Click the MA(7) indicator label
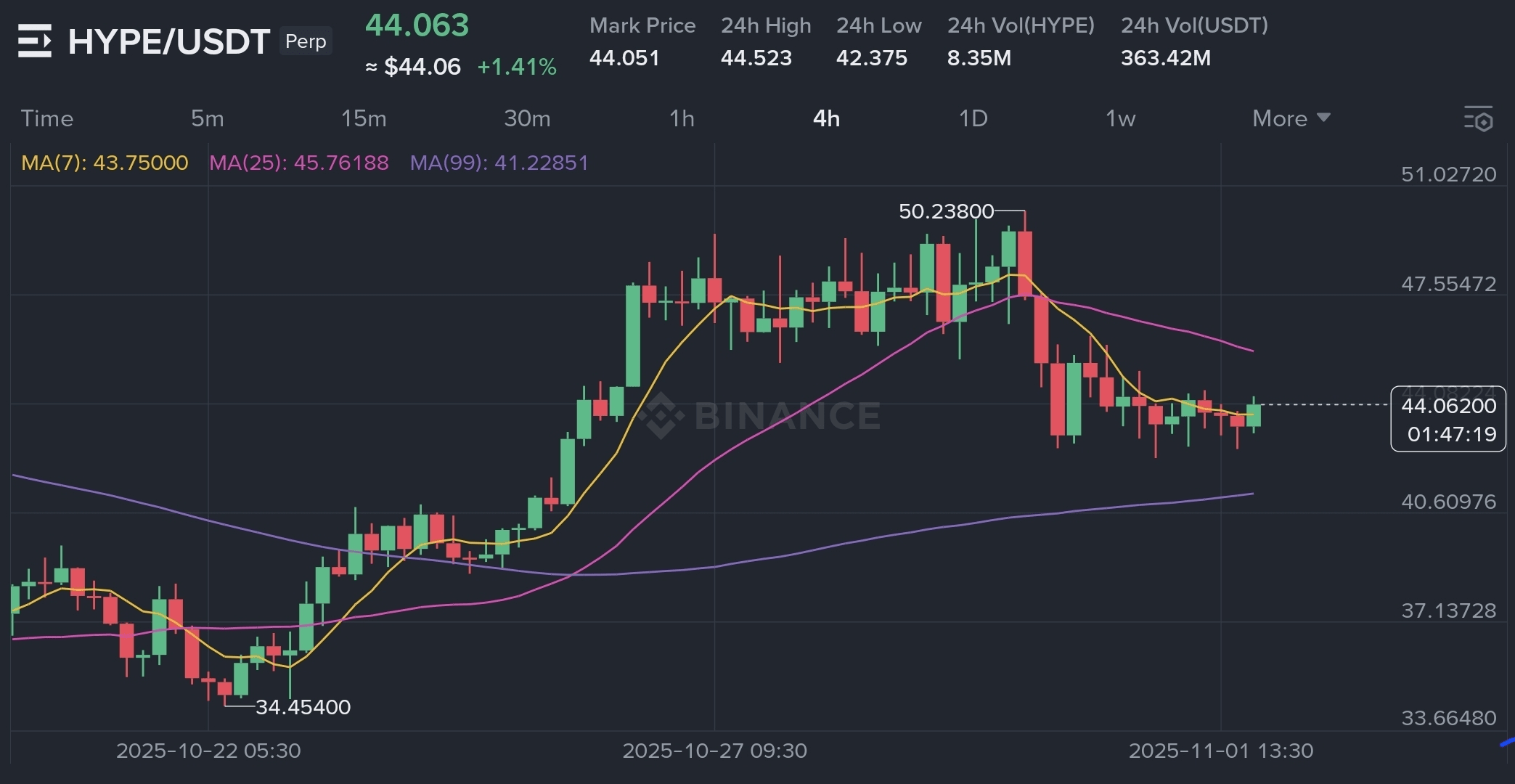 [105, 163]
